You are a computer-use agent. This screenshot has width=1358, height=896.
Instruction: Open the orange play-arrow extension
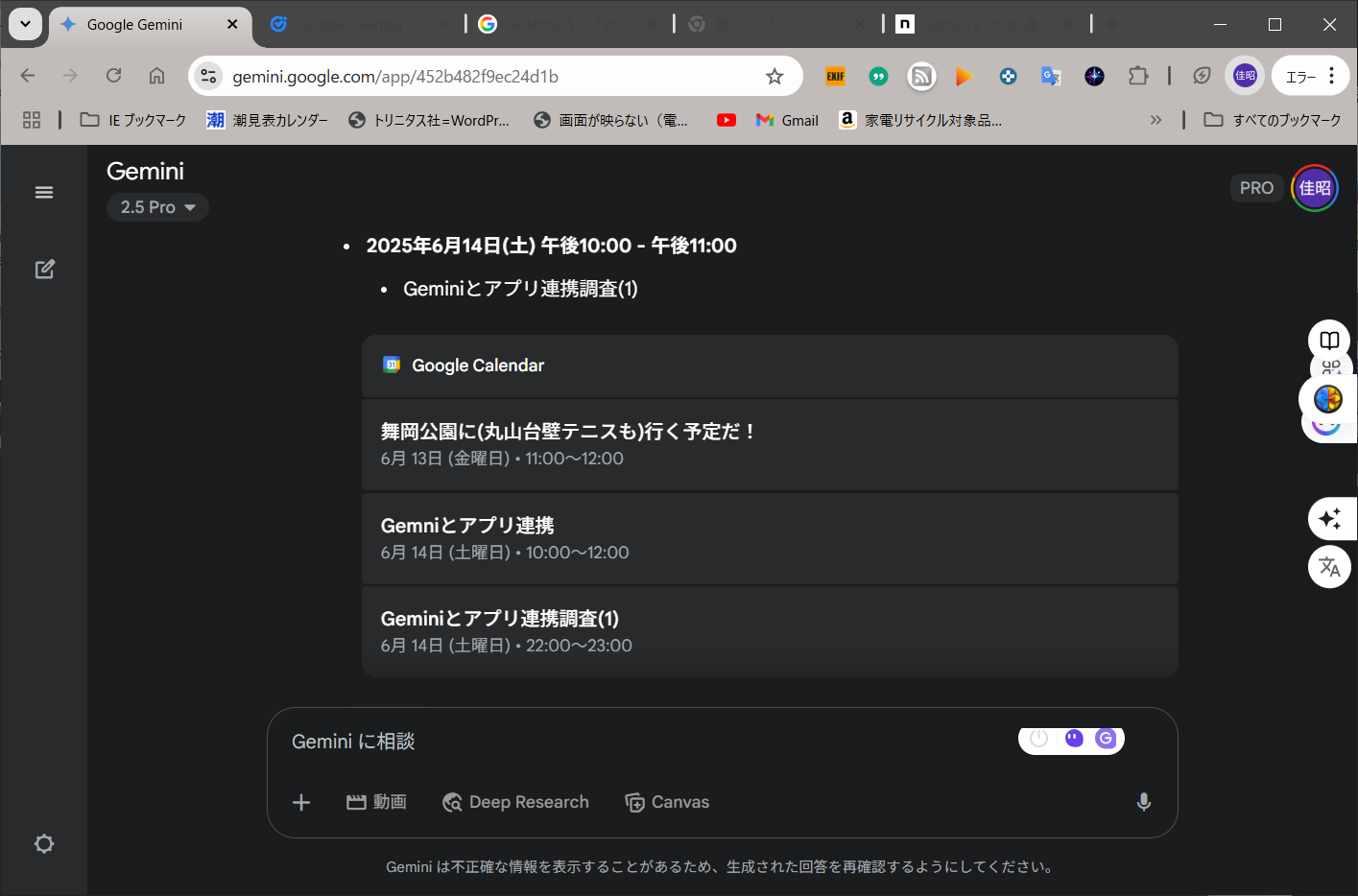(x=965, y=76)
